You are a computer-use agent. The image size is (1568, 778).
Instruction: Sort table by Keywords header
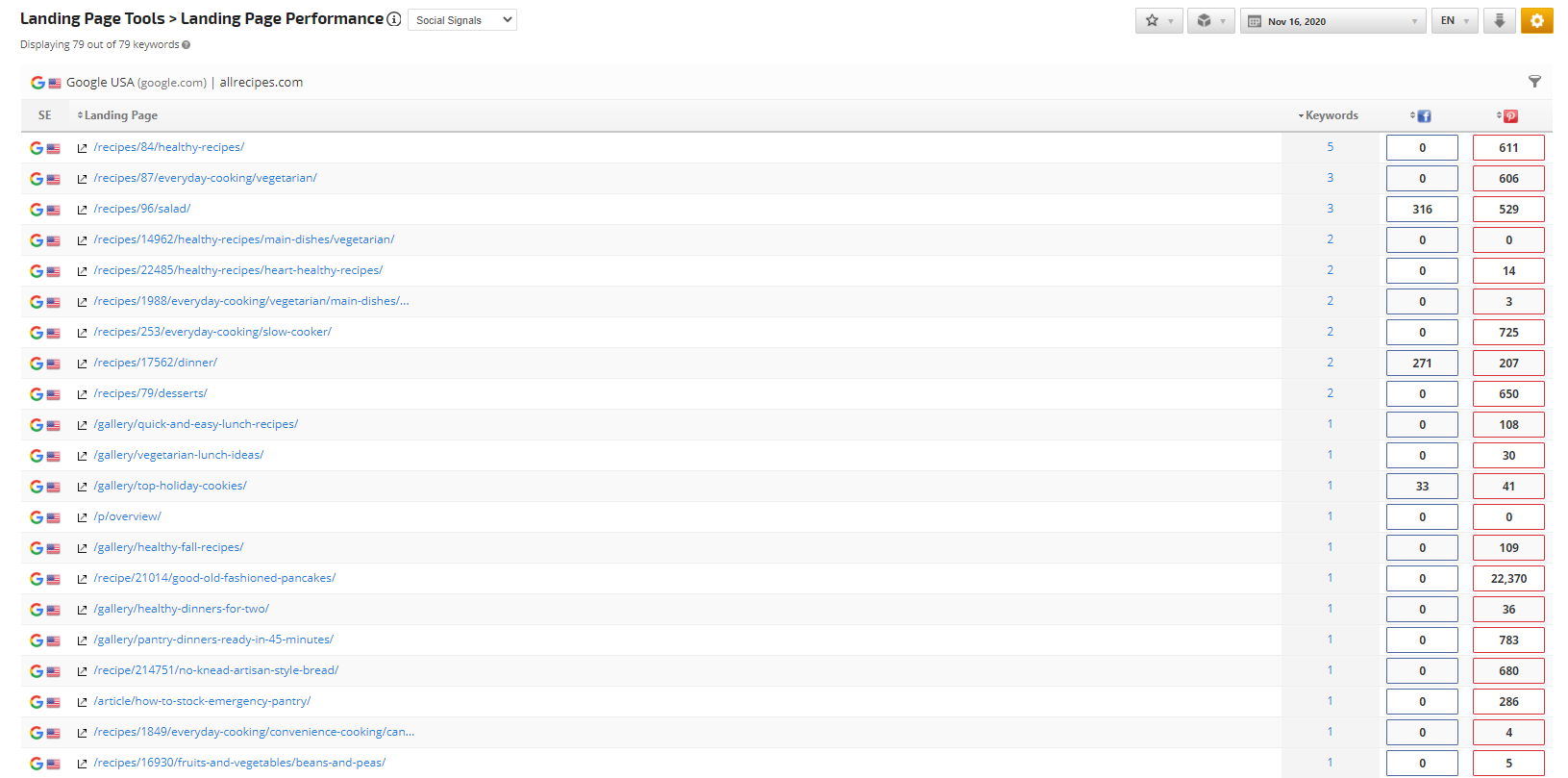[1331, 115]
